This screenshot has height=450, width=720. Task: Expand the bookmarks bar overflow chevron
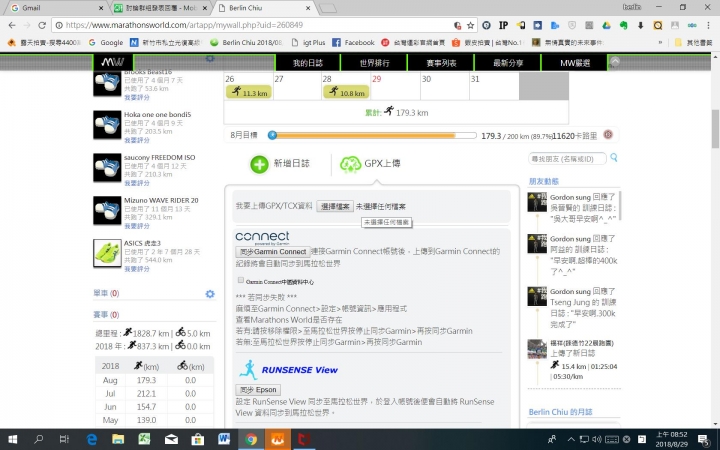point(660,43)
